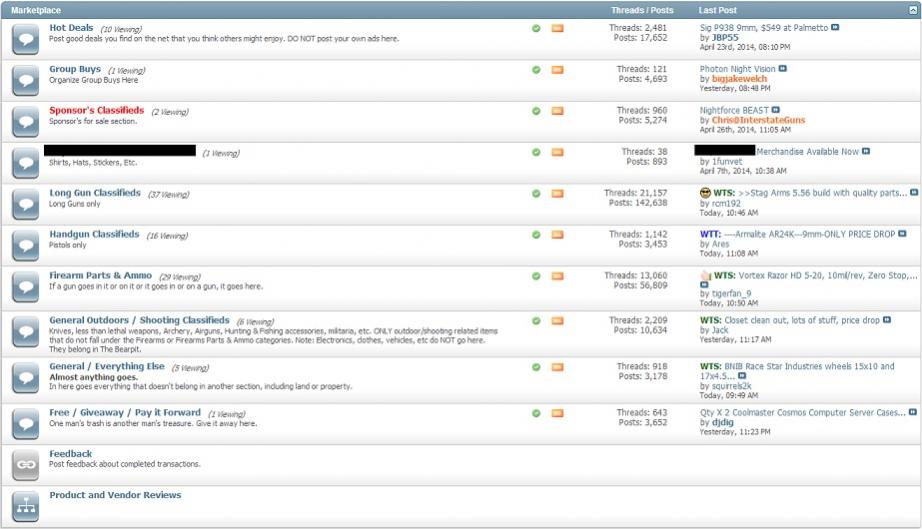Click the Product and Vendor Reviews category icon
This screenshot has height=529, width=922.
(x=25, y=505)
